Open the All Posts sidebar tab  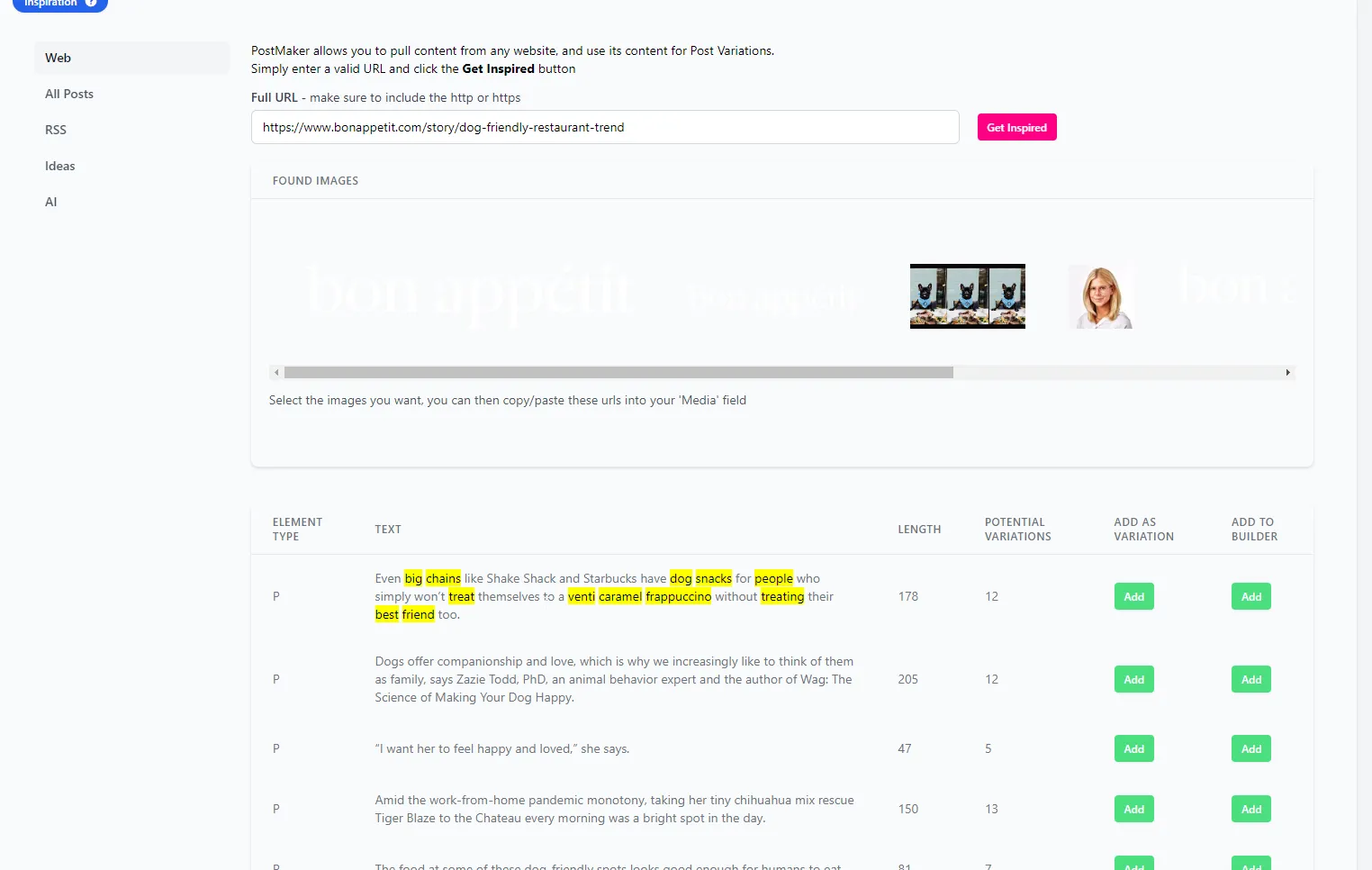point(131,94)
